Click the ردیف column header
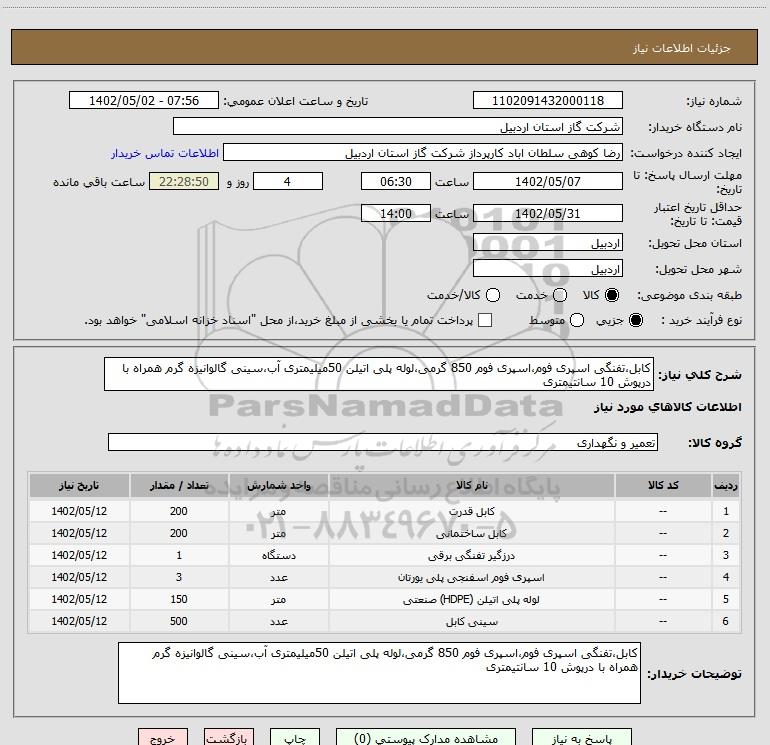770x745 pixels. click(726, 485)
